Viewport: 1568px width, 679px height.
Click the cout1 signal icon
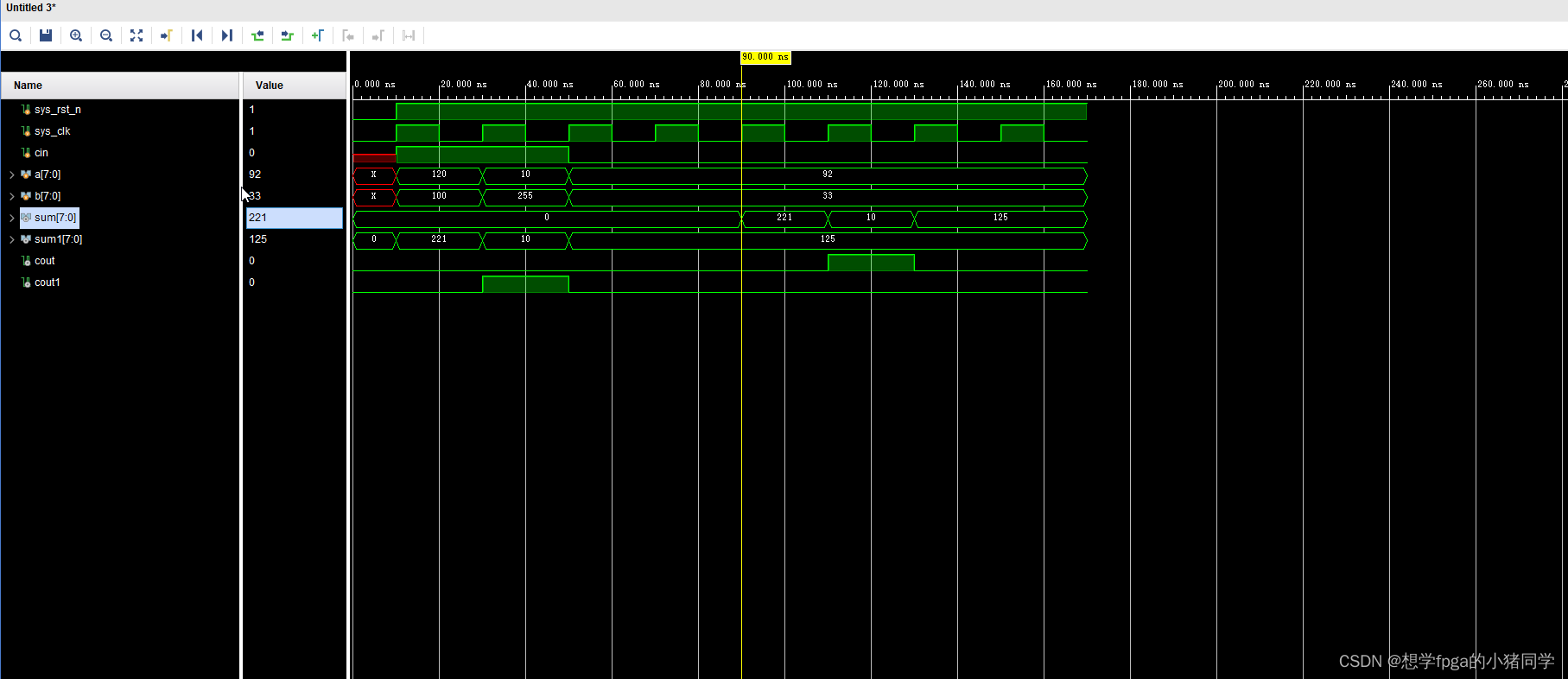click(26, 282)
